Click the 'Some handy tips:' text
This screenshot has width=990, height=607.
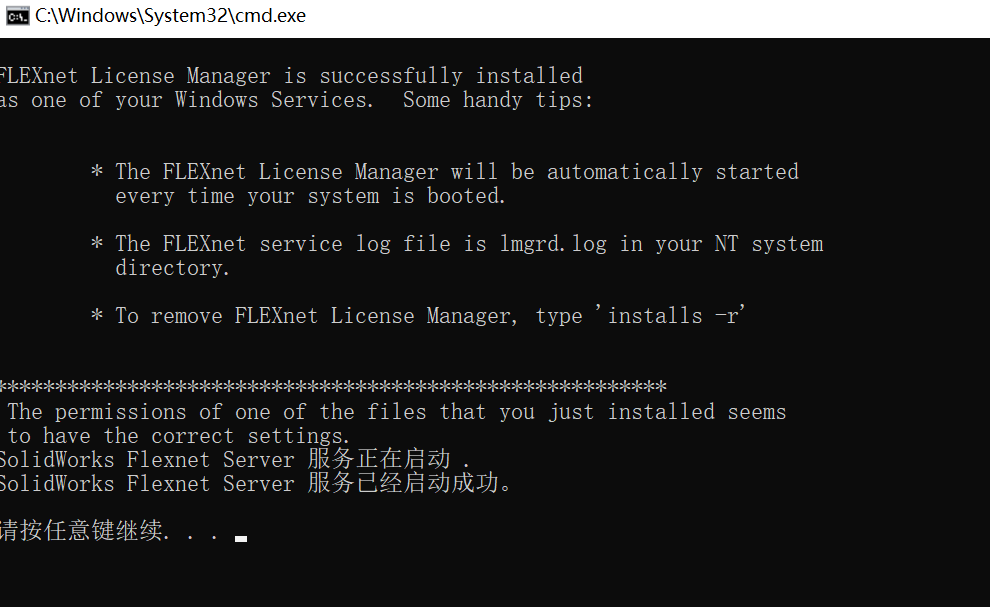[498, 100]
